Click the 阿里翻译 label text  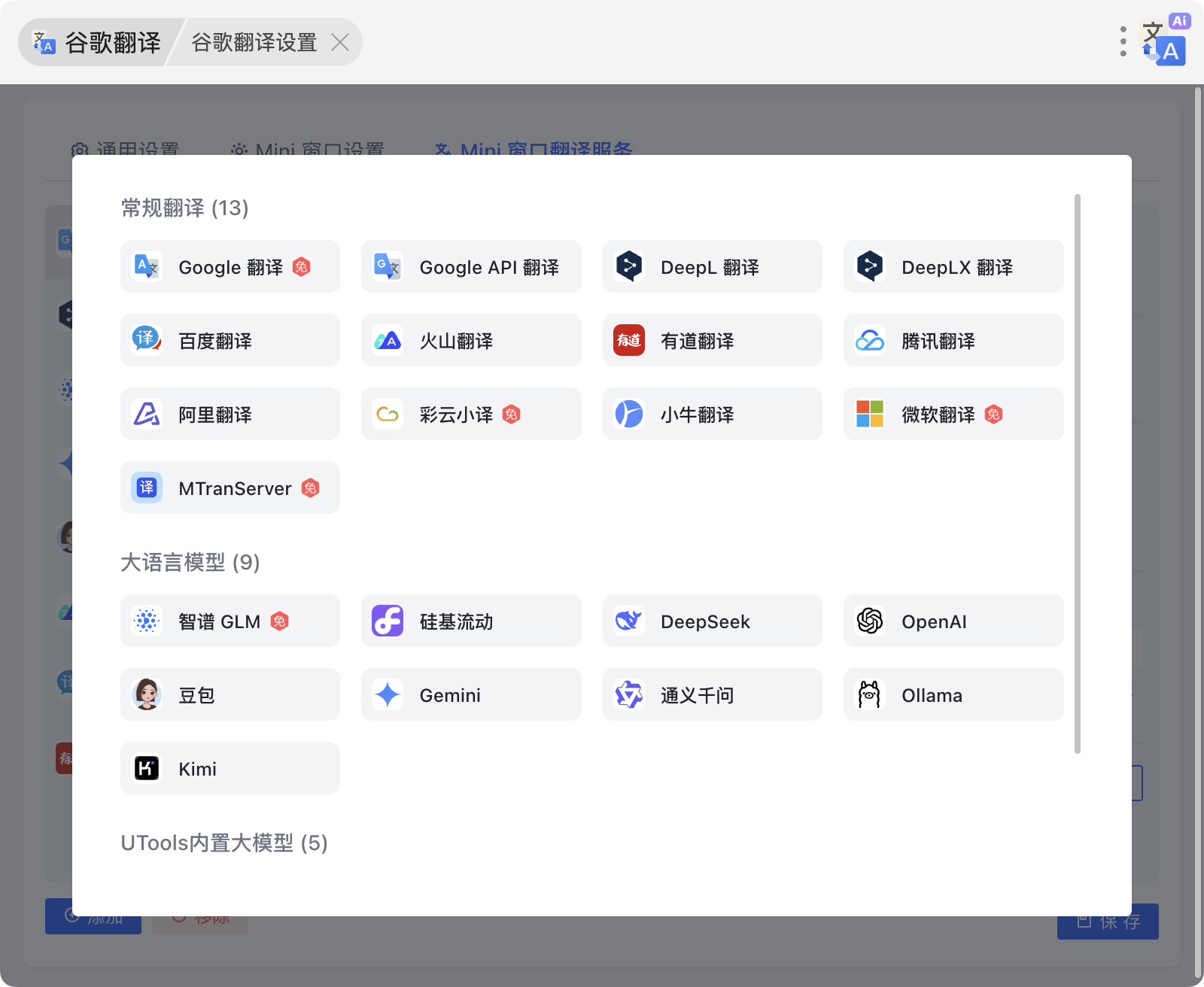coord(215,415)
